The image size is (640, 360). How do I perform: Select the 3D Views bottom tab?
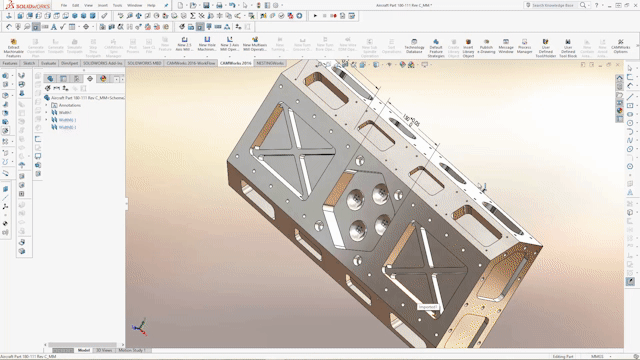(104, 350)
